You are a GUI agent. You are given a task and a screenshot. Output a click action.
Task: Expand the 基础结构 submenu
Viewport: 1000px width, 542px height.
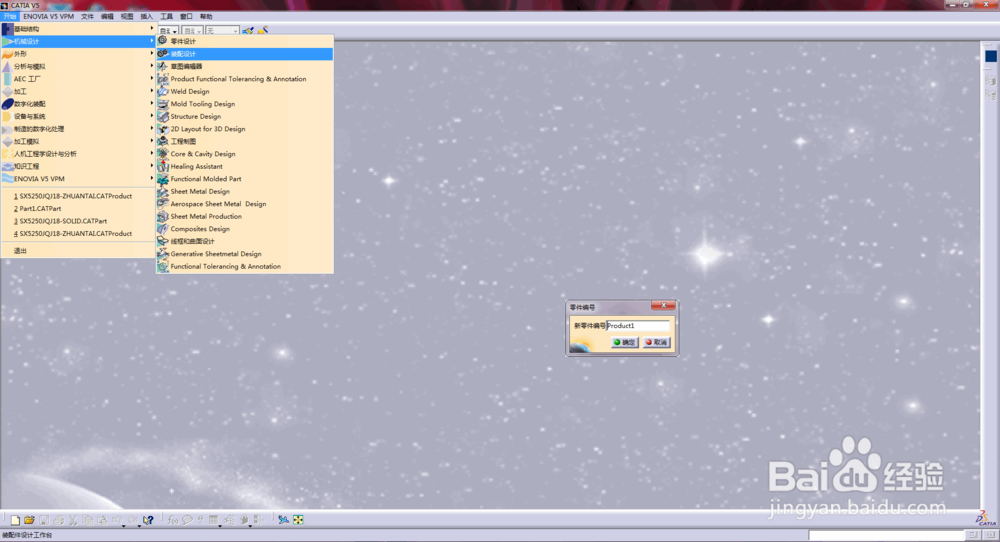[x=78, y=29]
